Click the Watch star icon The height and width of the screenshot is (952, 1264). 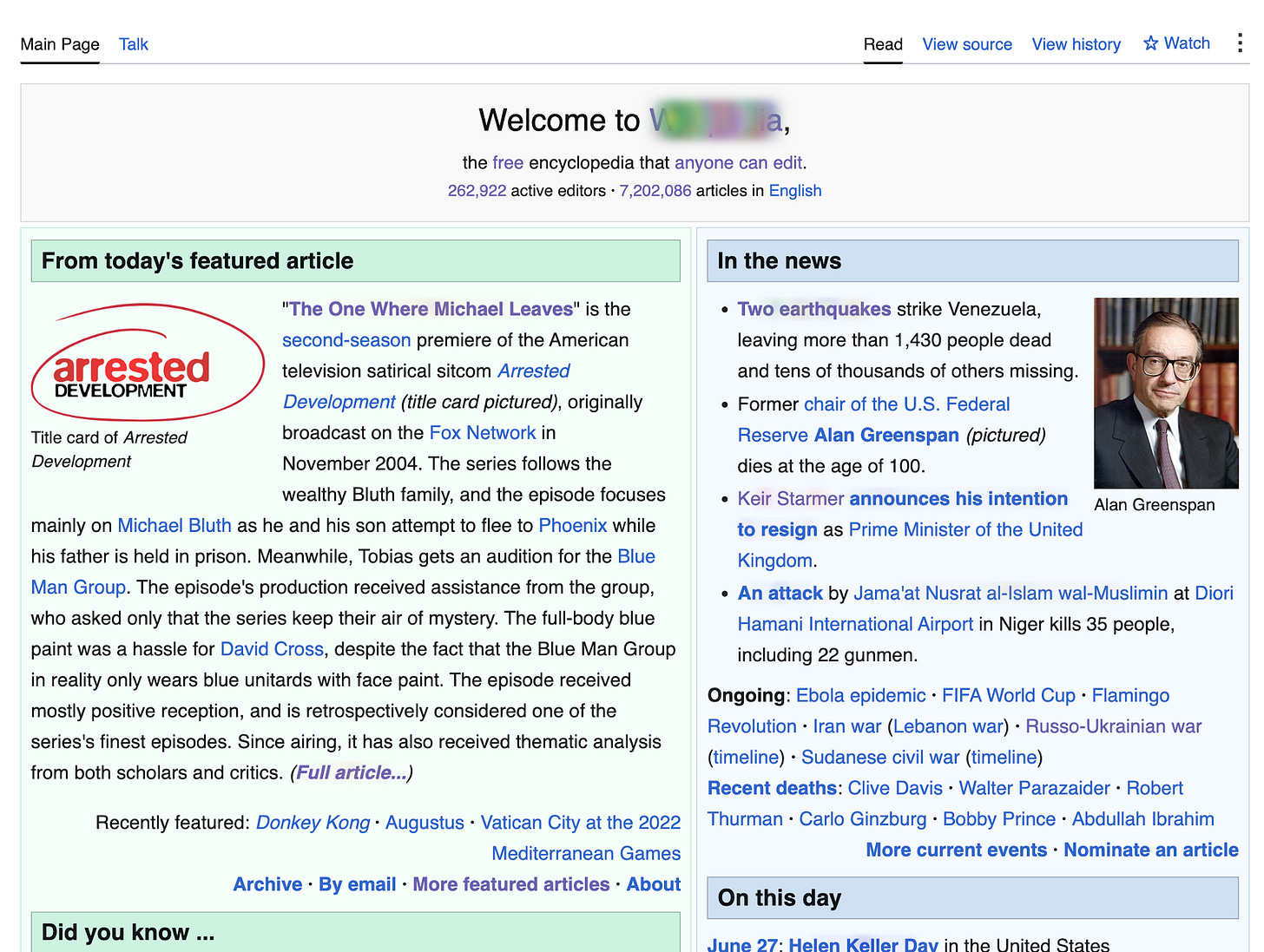click(1150, 43)
